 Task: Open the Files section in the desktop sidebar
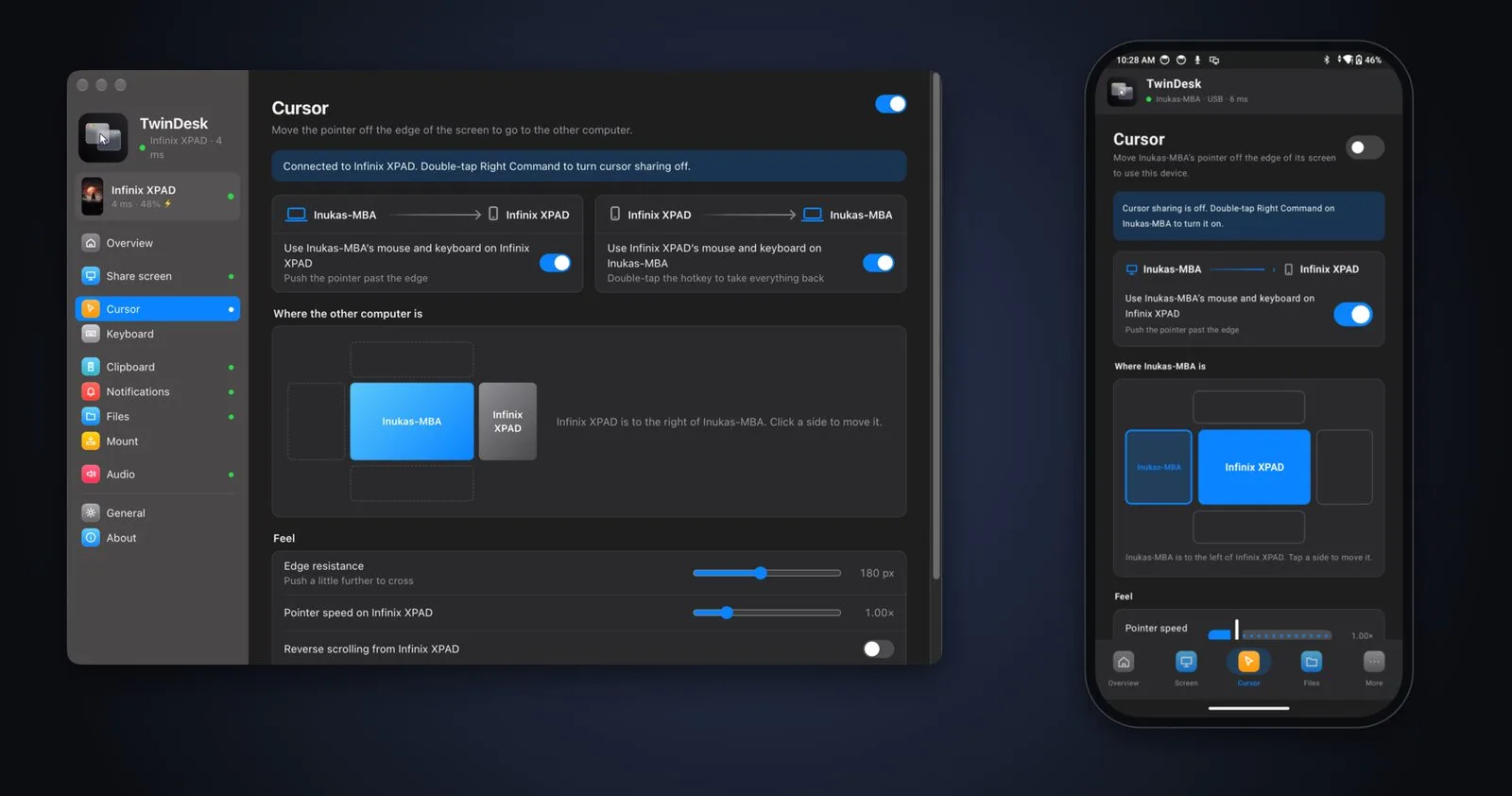157,416
